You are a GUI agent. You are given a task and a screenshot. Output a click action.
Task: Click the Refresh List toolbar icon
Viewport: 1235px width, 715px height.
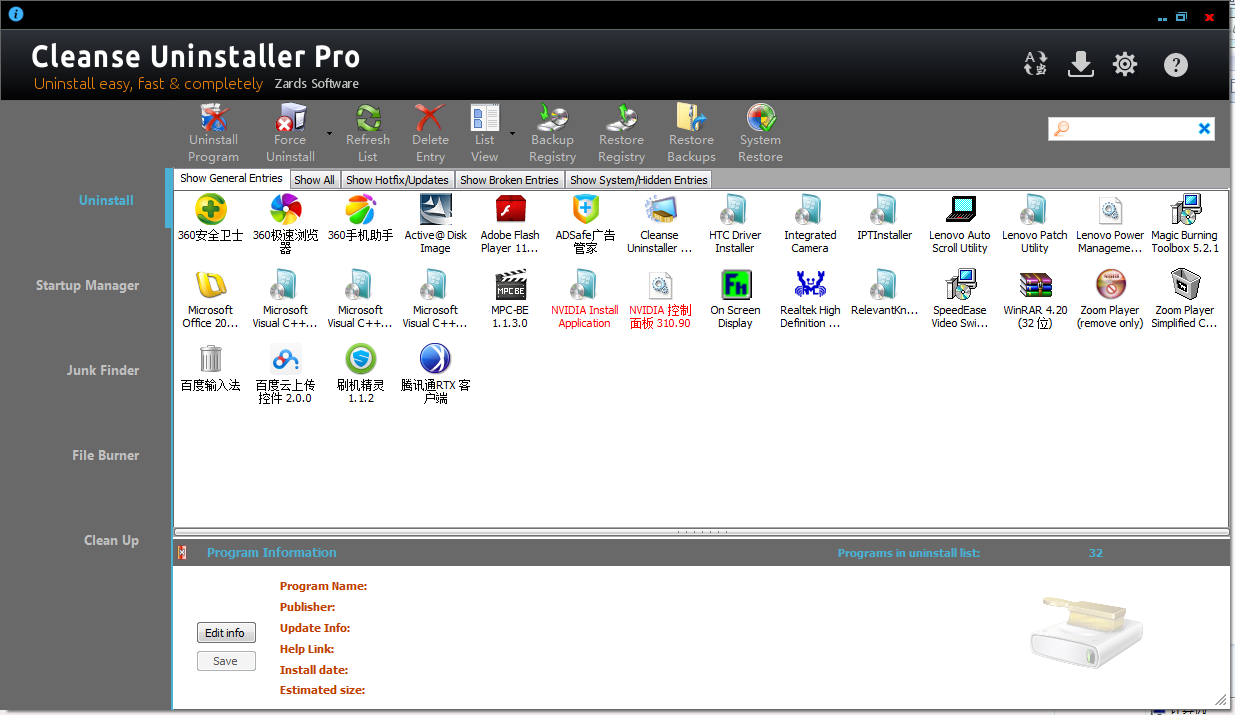(x=368, y=118)
